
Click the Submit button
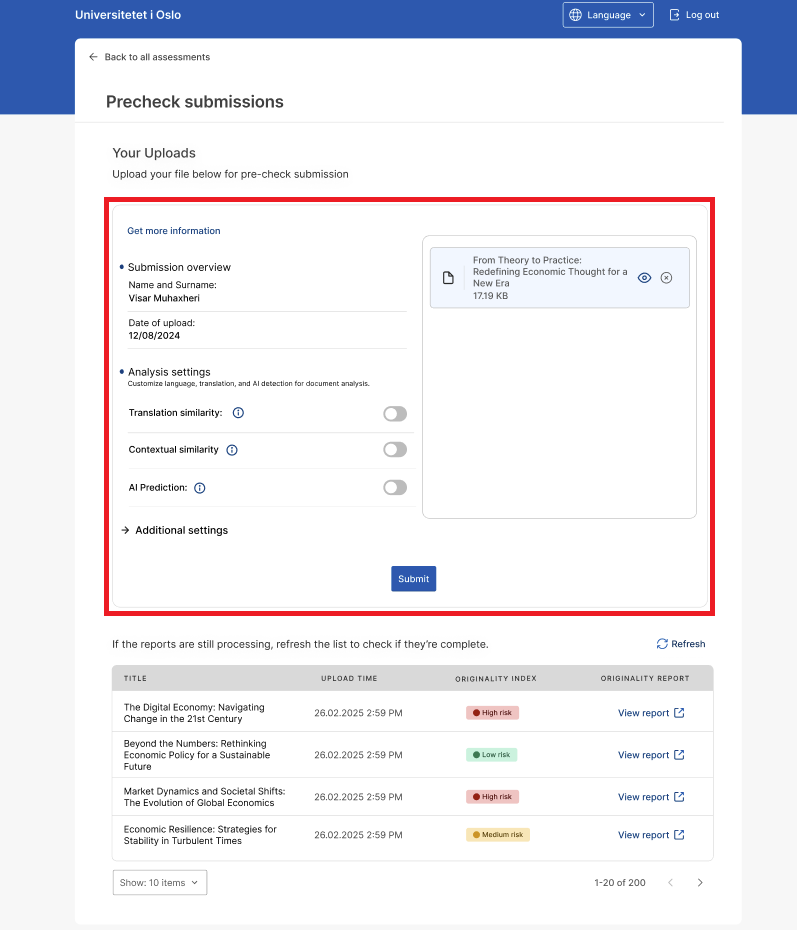(x=413, y=579)
